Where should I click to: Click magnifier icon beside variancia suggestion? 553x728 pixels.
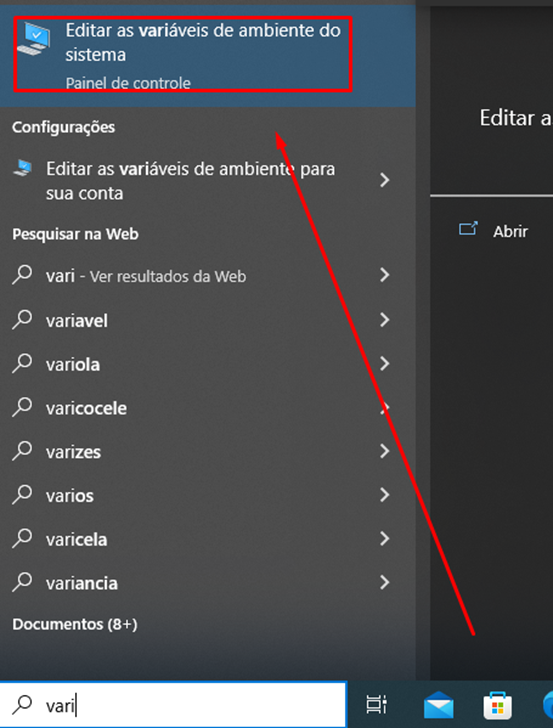[x=22, y=582]
